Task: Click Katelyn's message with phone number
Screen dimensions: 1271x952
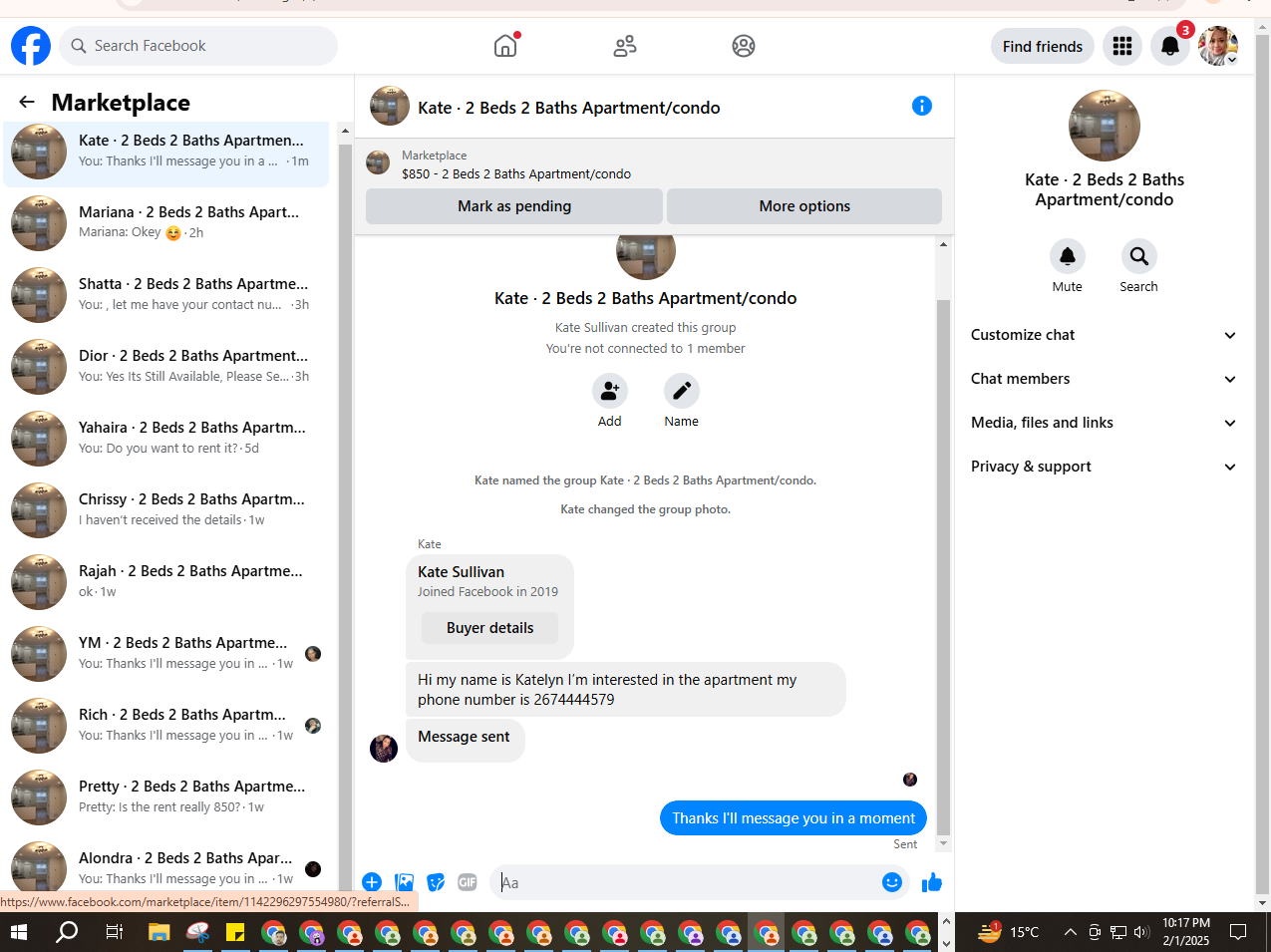Action: point(626,689)
